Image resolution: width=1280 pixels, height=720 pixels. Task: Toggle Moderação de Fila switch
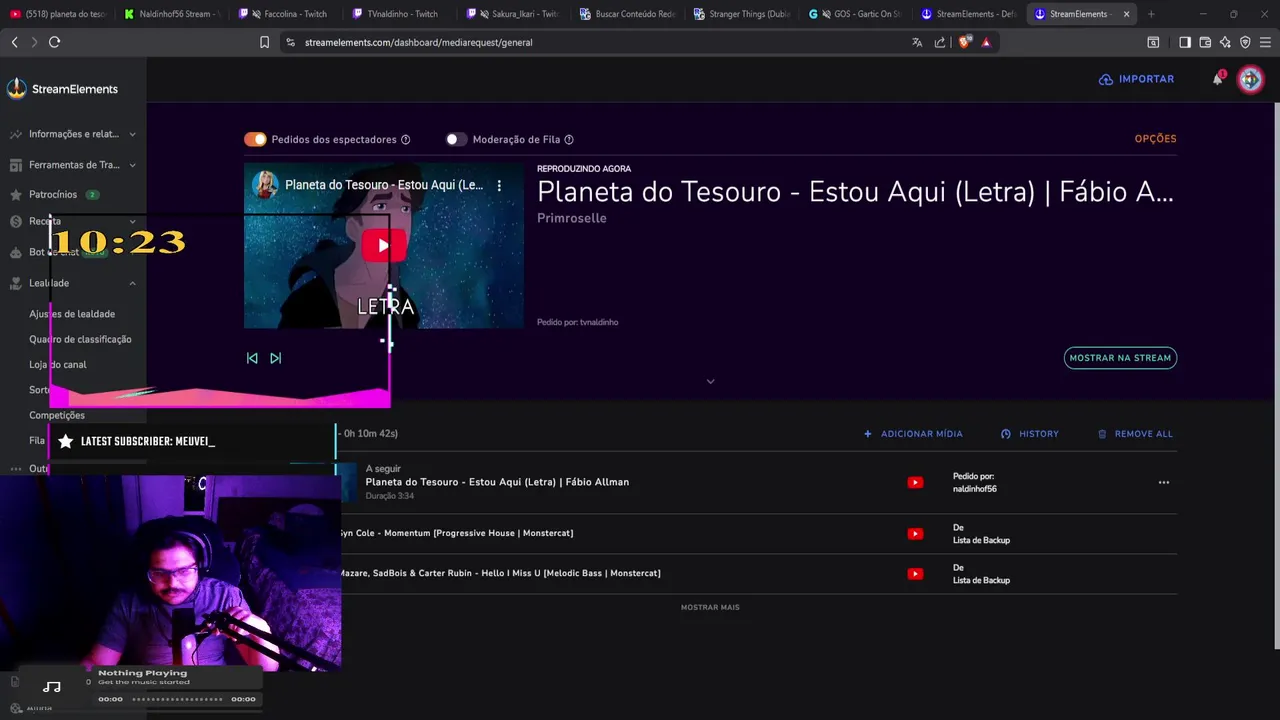coord(456,140)
